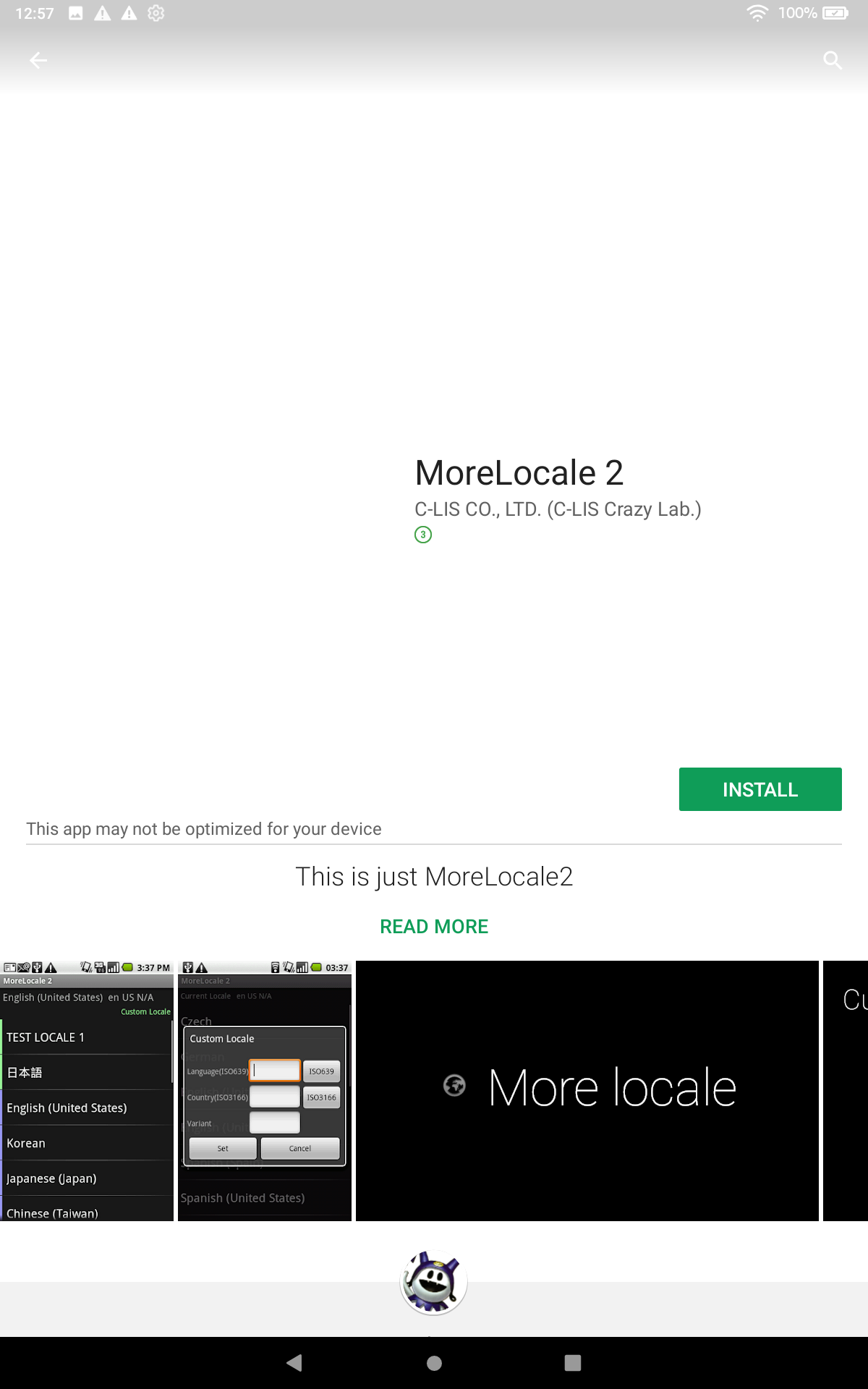Open the locale list screenshot thumbnail
Image resolution: width=868 pixels, height=1389 pixels.
(x=87, y=1091)
